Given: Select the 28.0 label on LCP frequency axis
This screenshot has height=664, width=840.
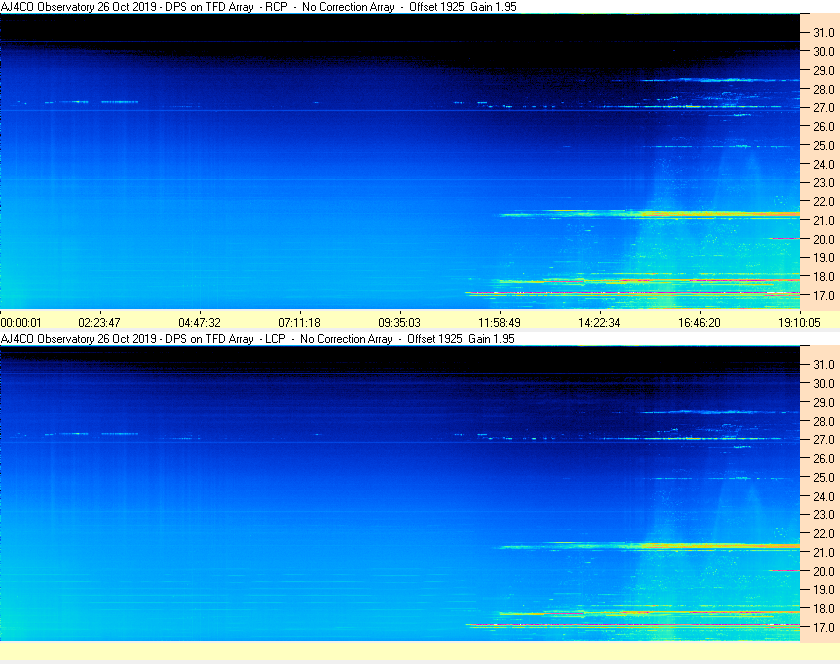Looking at the screenshot, I should [824, 421].
